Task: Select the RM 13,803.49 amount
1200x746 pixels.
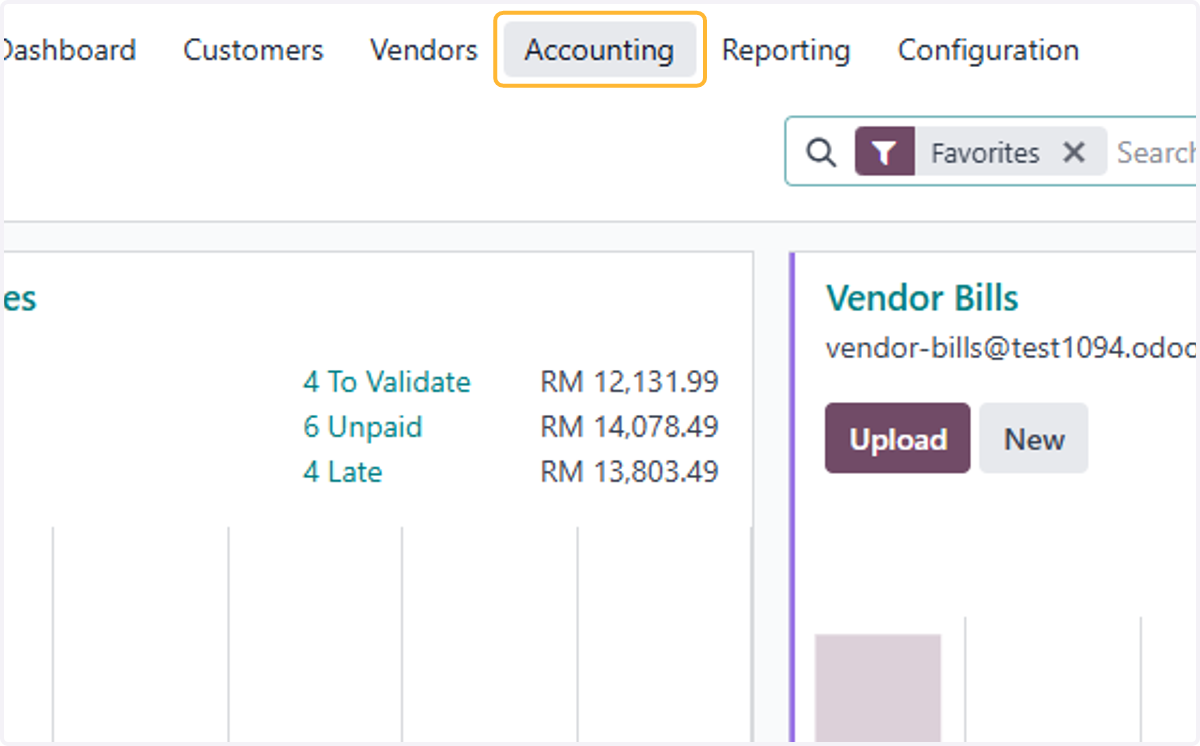Action: click(x=629, y=471)
